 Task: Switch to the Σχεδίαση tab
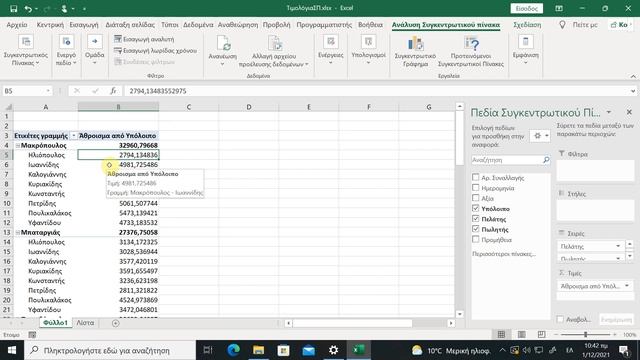click(527, 25)
